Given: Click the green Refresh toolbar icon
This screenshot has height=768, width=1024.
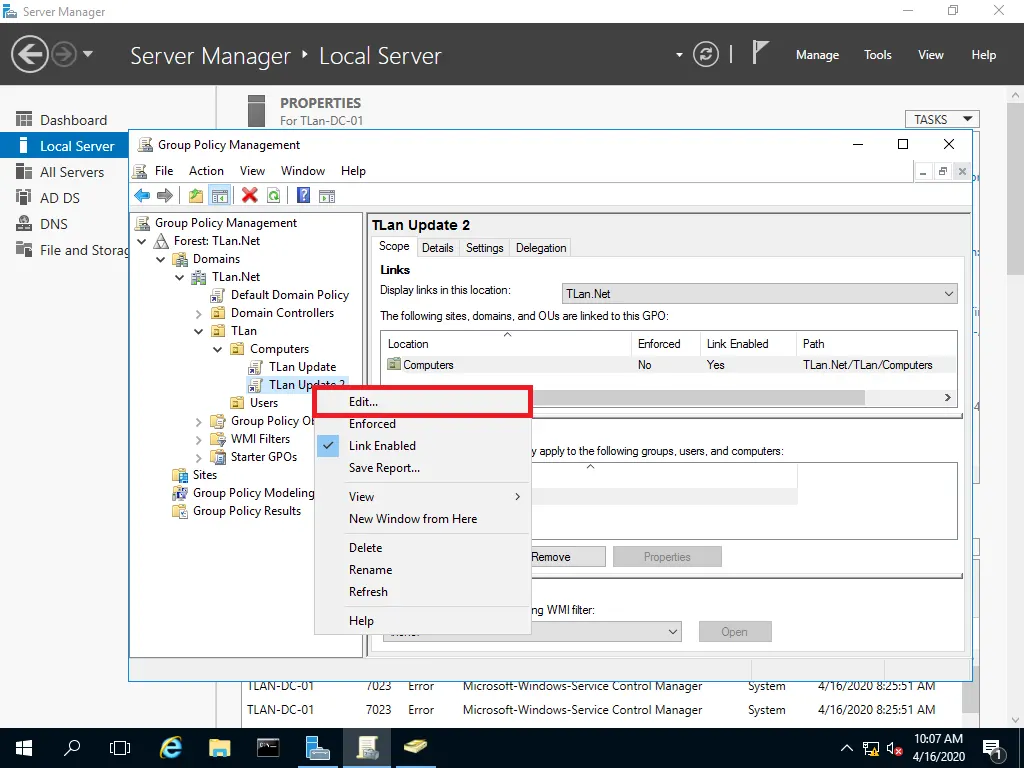Looking at the screenshot, I should pyautogui.click(x=274, y=195).
